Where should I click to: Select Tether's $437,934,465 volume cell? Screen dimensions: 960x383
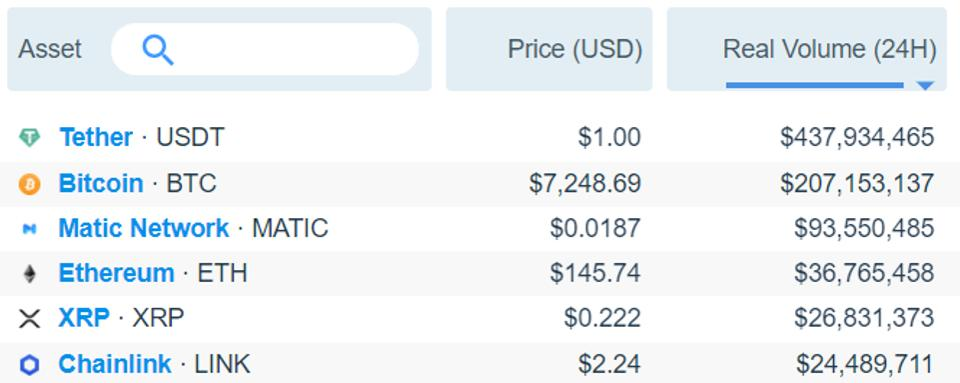point(857,137)
